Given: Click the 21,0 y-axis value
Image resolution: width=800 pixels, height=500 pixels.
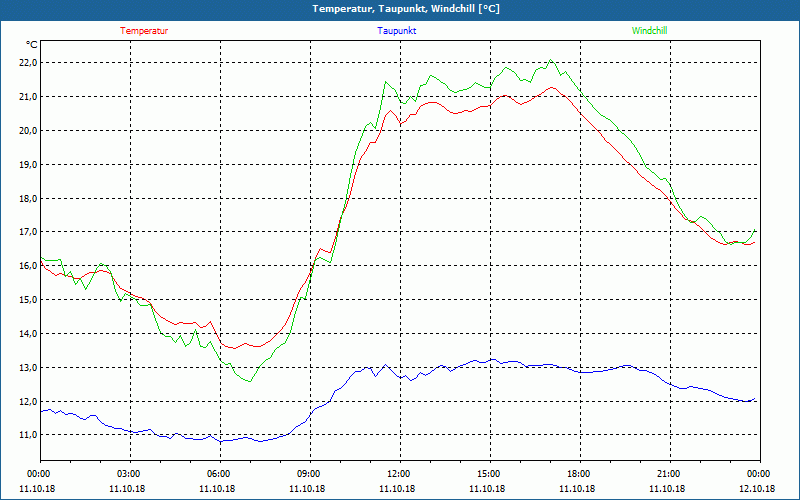Looking at the screenshot, I should click(29, 96).
